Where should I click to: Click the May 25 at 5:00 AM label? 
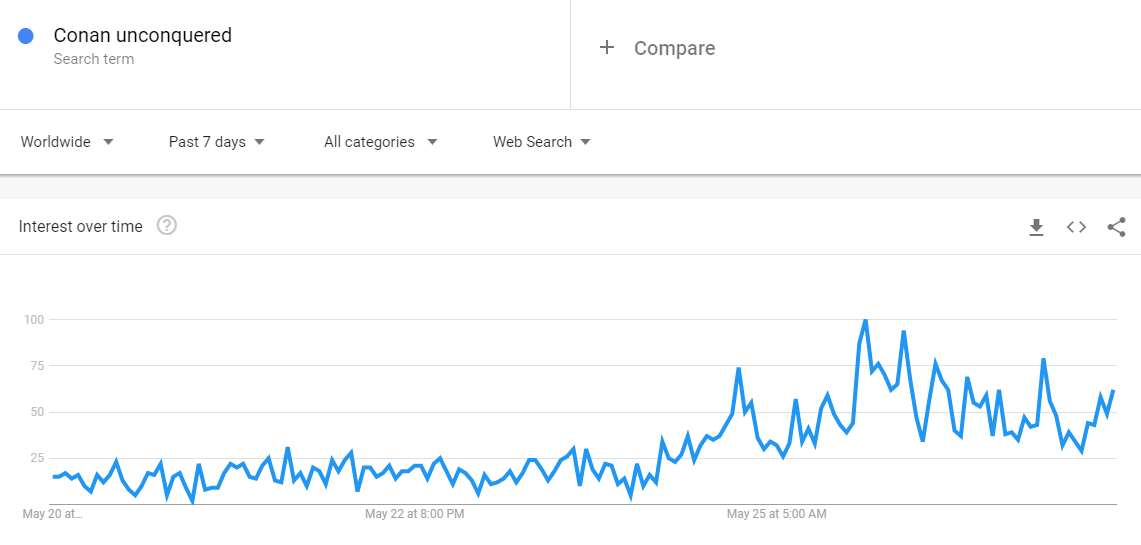point(776,514)
